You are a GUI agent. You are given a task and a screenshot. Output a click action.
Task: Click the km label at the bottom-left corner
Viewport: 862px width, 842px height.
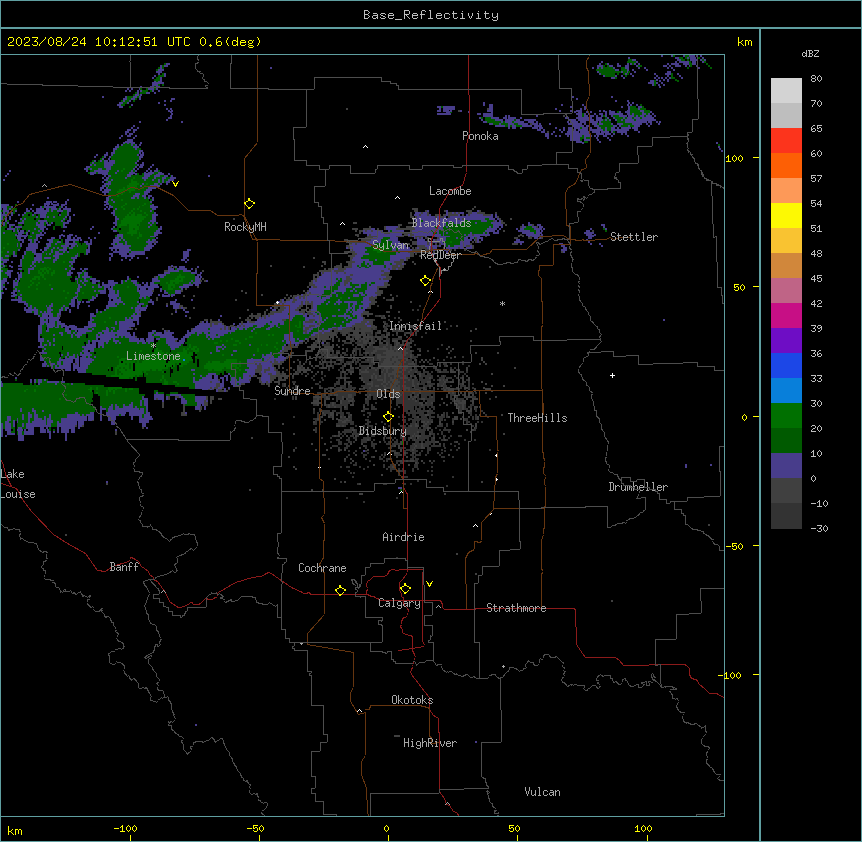click(15, 830)
